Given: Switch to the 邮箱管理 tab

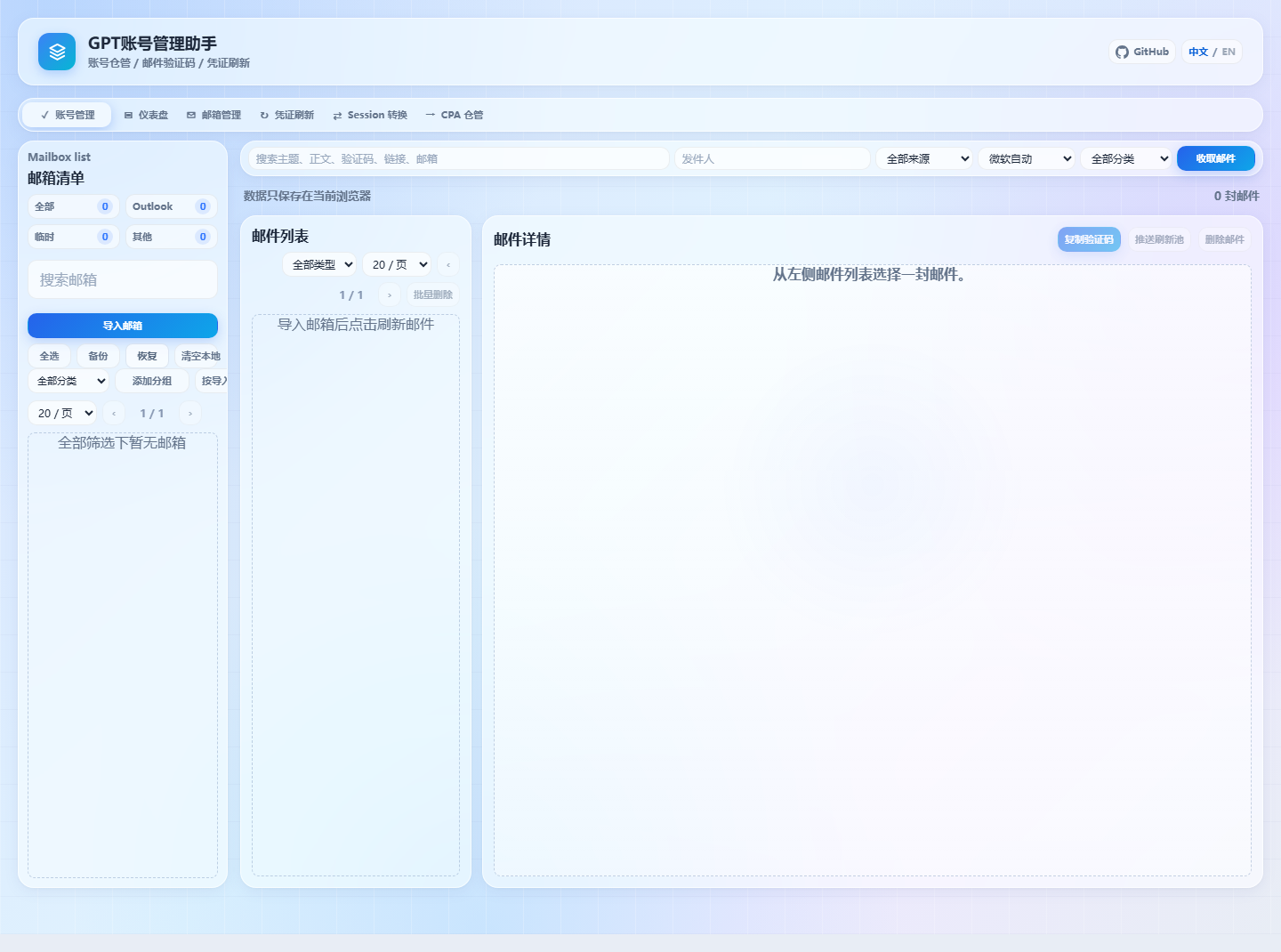Looking at the screenshot, I should pos(213,115).
